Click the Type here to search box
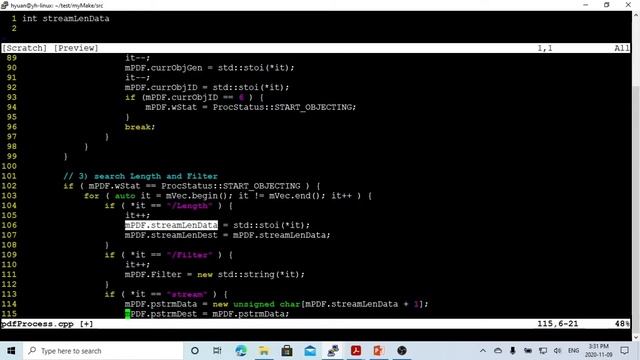The width and height of the screenshot is (640, 360). click(x=103, y=351)
